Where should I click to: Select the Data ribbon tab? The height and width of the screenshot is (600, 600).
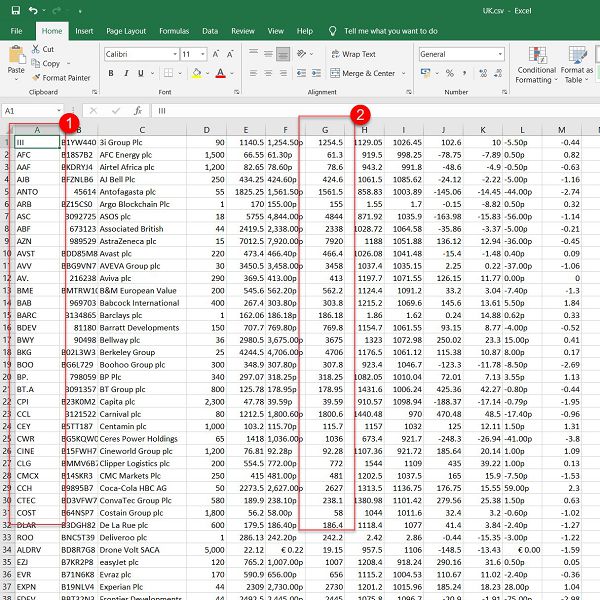210,31
